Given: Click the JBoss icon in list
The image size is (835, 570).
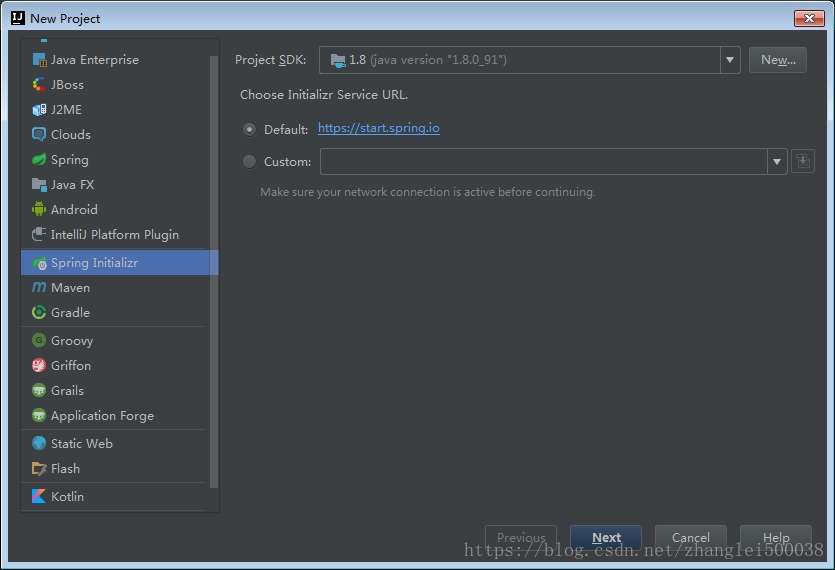Looking at the screenshot, I should [x=39, y=84].
